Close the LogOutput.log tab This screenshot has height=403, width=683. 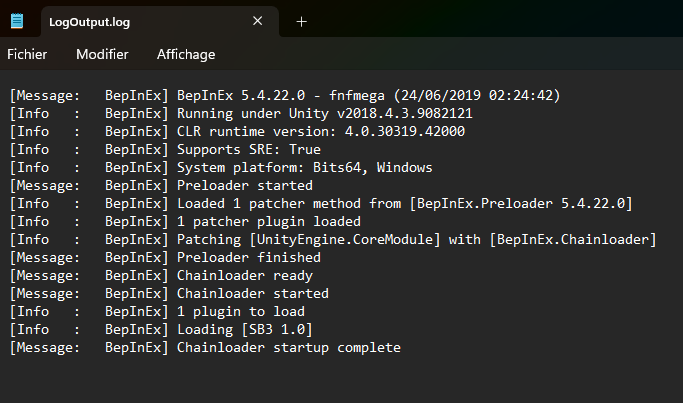tap(258, 21)
